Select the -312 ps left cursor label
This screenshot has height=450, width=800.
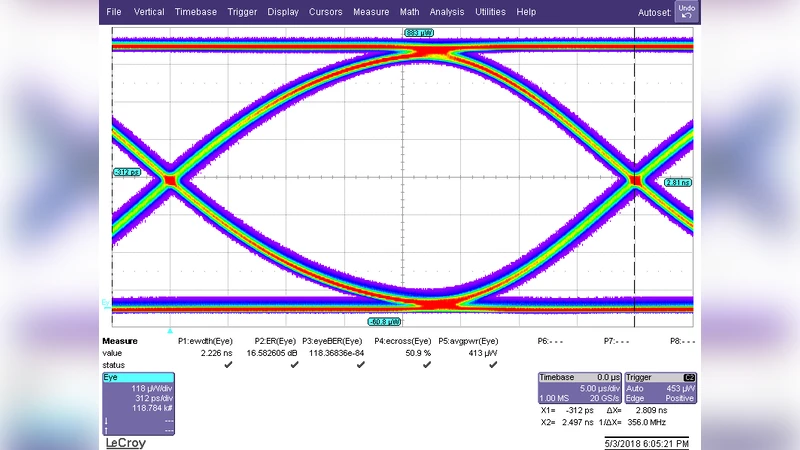[127, 173]
